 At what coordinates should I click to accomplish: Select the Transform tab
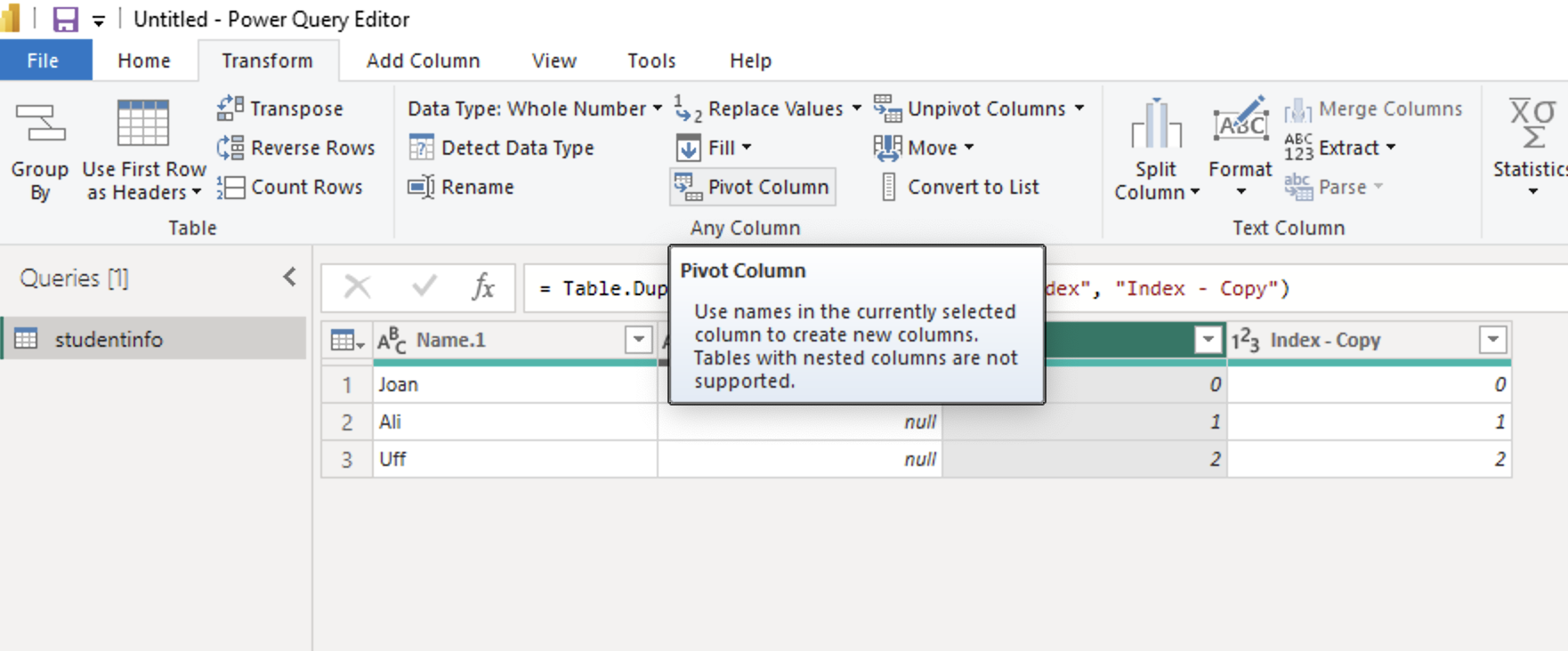click(x=267, y=60)
